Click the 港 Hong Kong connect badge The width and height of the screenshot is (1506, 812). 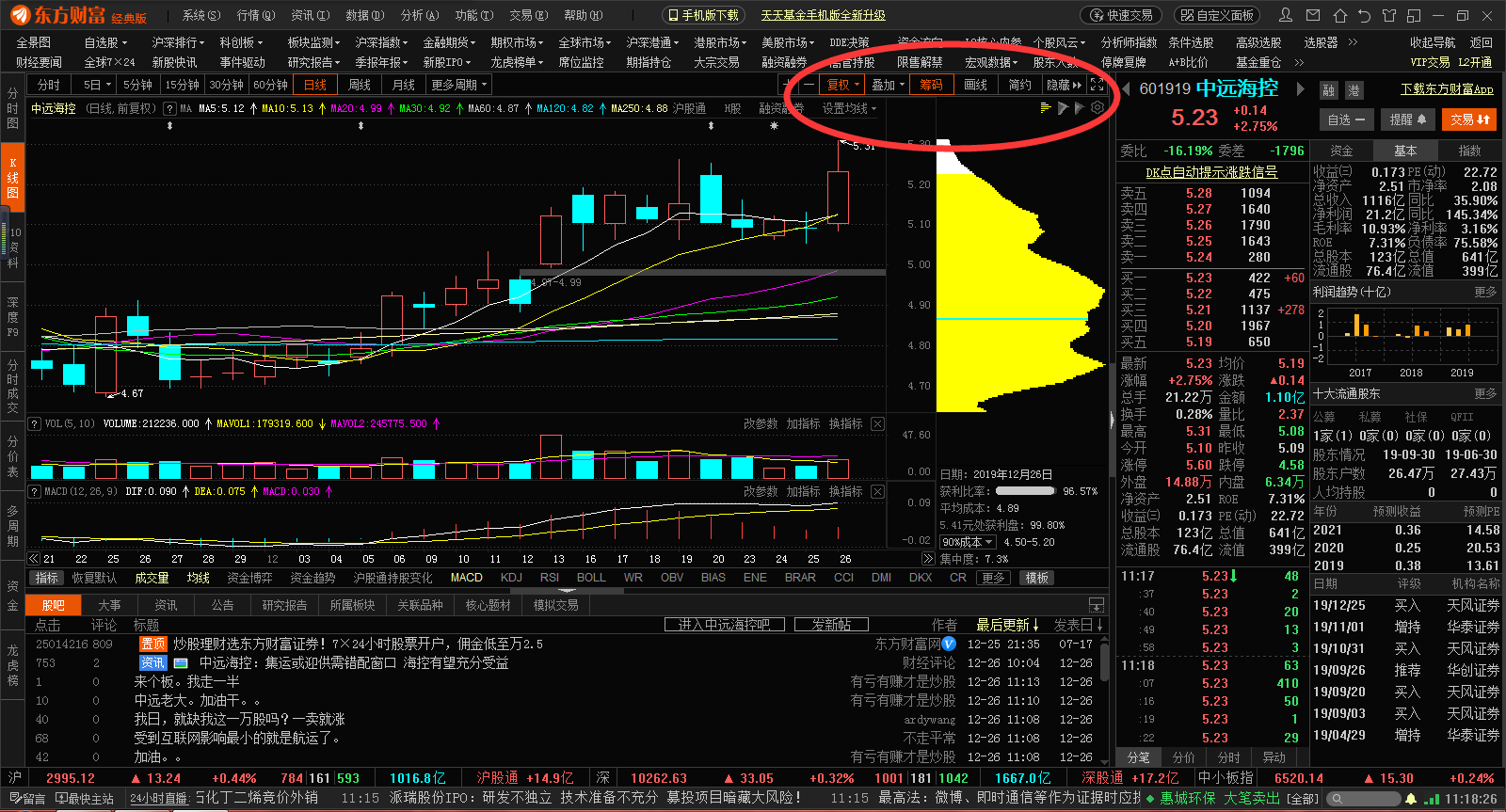pyautogui.click(x=1354, y=90)
